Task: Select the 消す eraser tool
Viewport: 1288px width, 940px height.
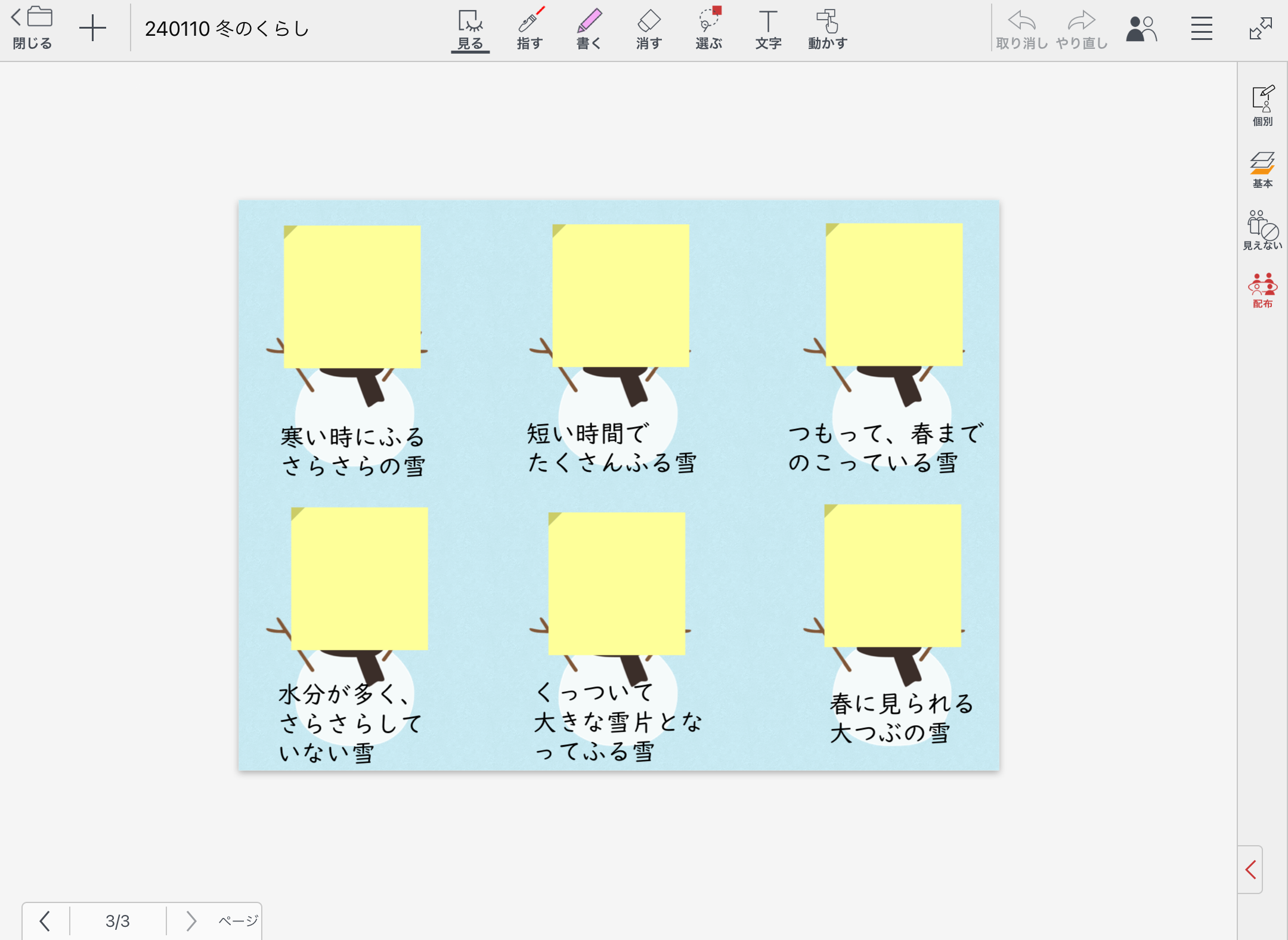Action: [x=649, y=29]
